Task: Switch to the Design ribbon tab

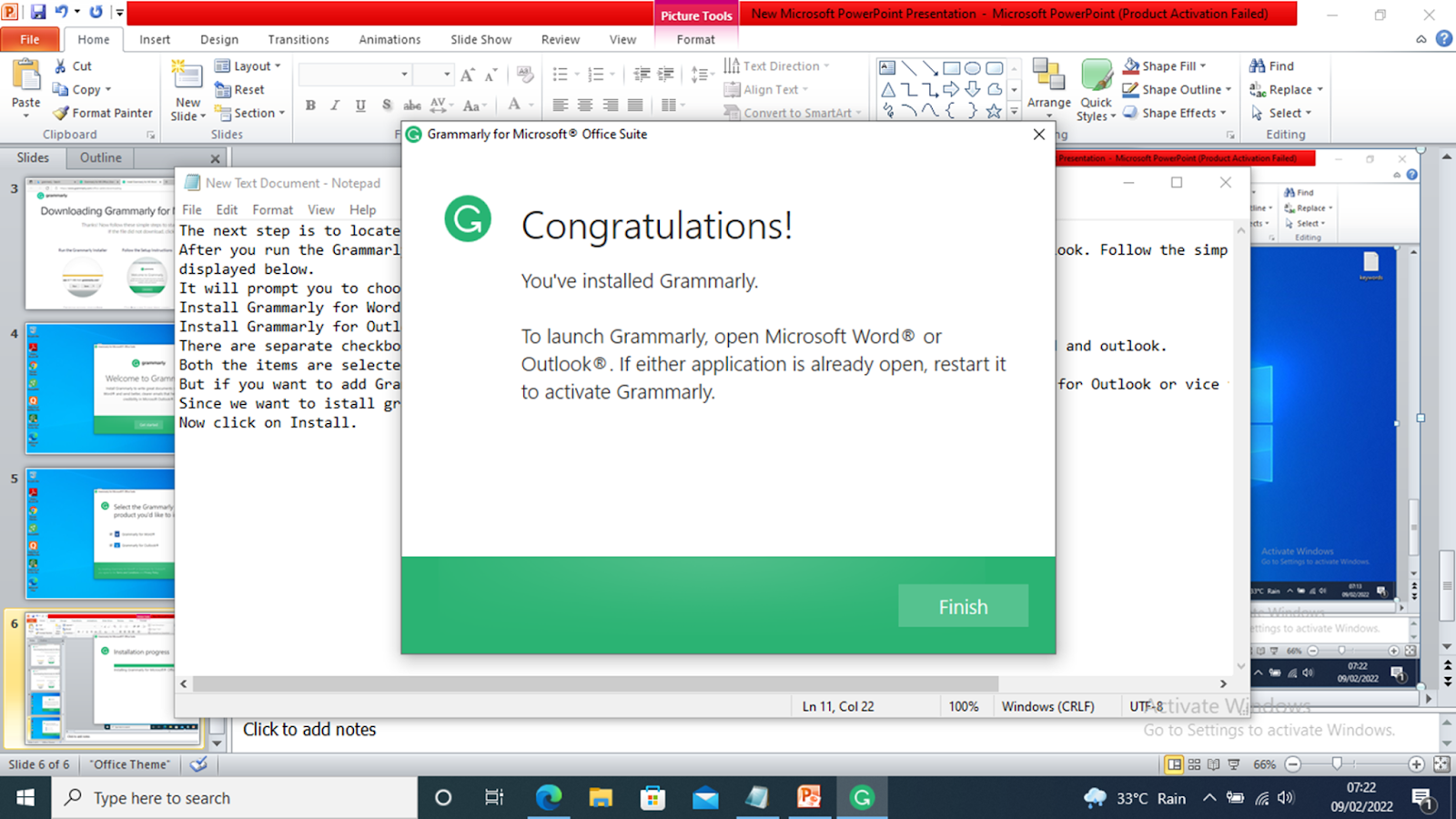Action: coord(219,39)
